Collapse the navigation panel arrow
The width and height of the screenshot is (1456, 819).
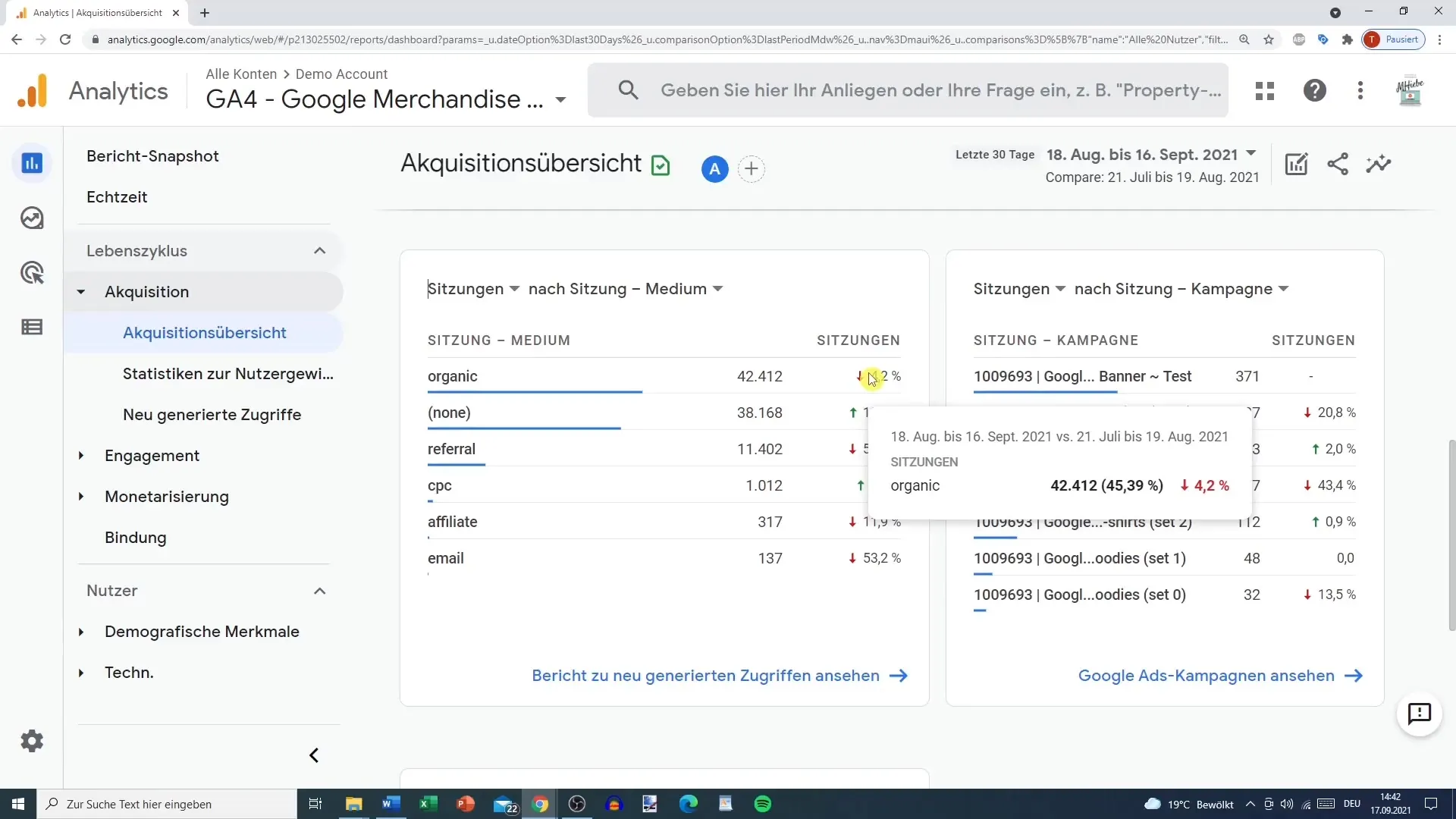[x=314, y=755]
